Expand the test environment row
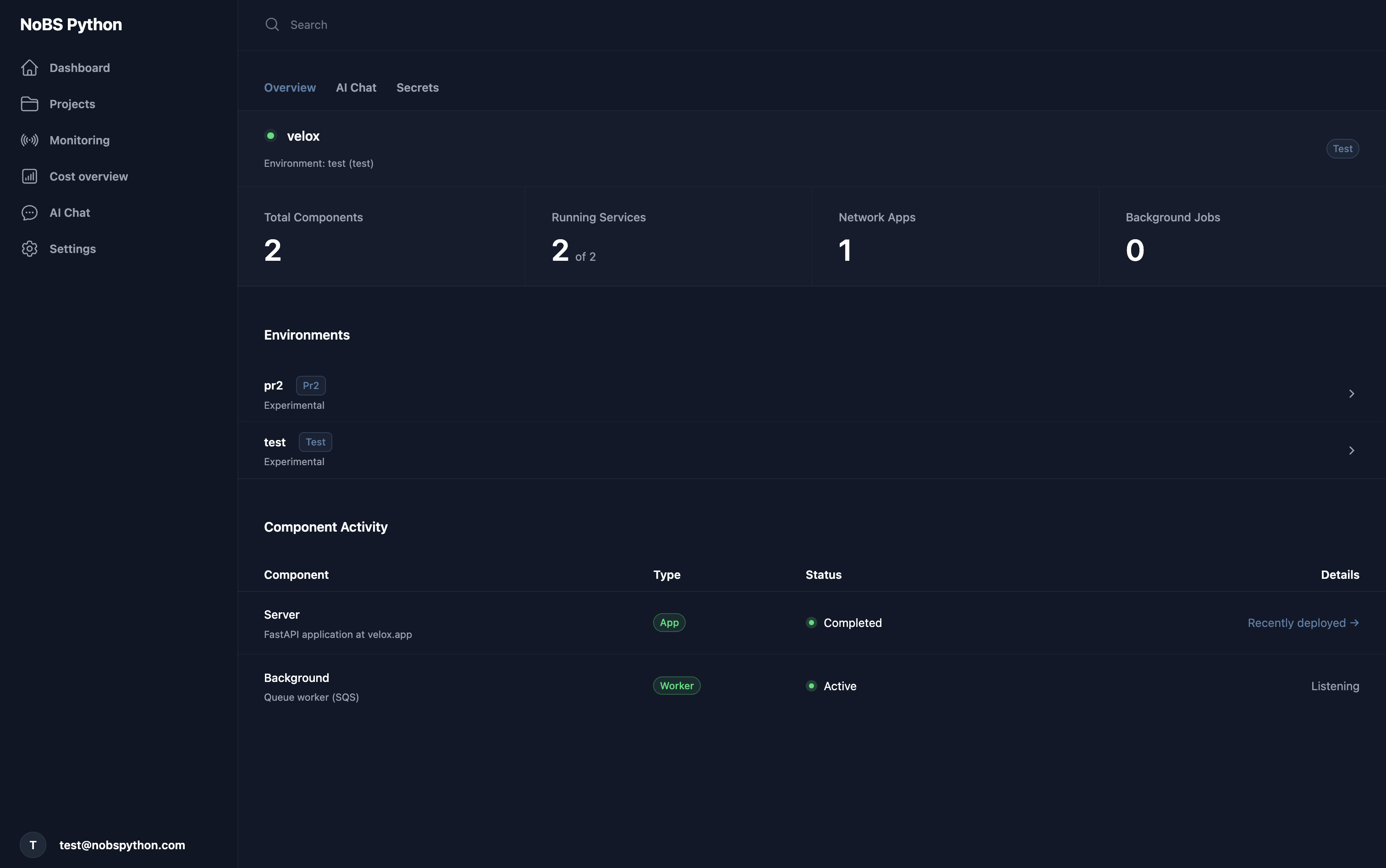This screenshot has width=1386, height=868. point(1353,450)
